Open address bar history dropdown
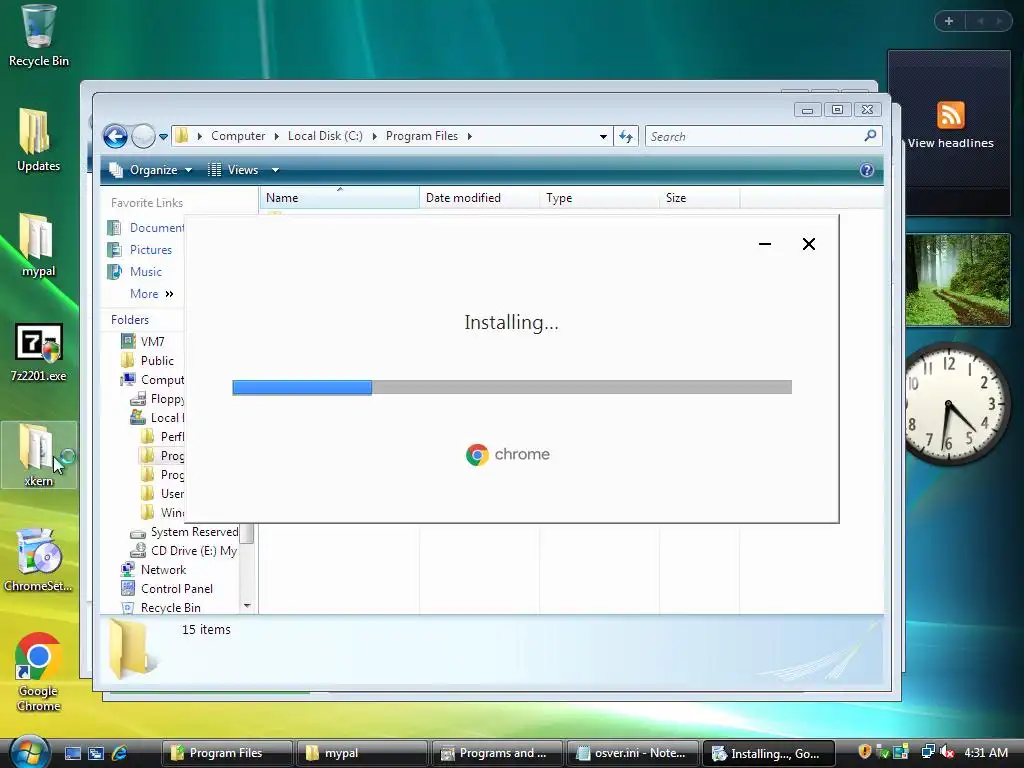1024x768 pixels. (603, 136)
